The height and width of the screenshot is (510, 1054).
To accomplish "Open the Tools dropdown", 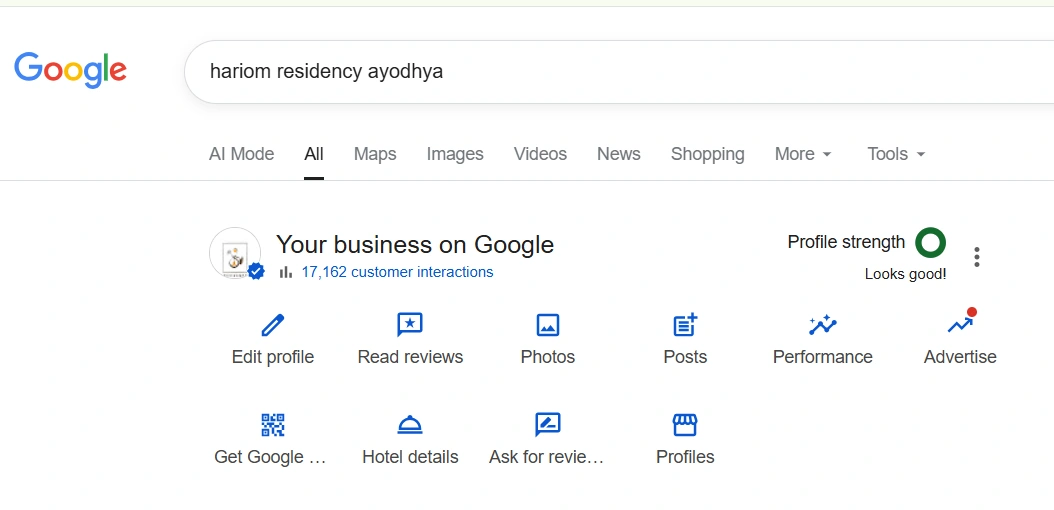I will click(x=896, y=154).
